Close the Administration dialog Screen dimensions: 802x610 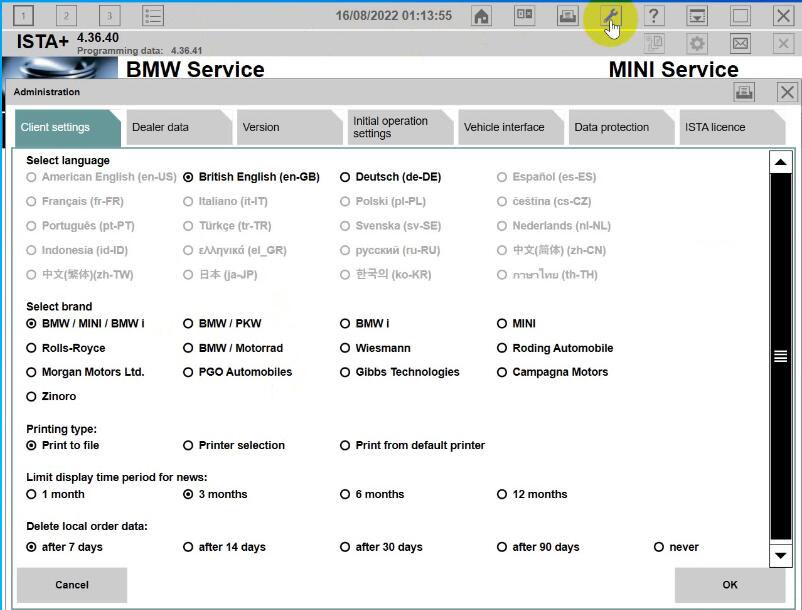(787, 93)
